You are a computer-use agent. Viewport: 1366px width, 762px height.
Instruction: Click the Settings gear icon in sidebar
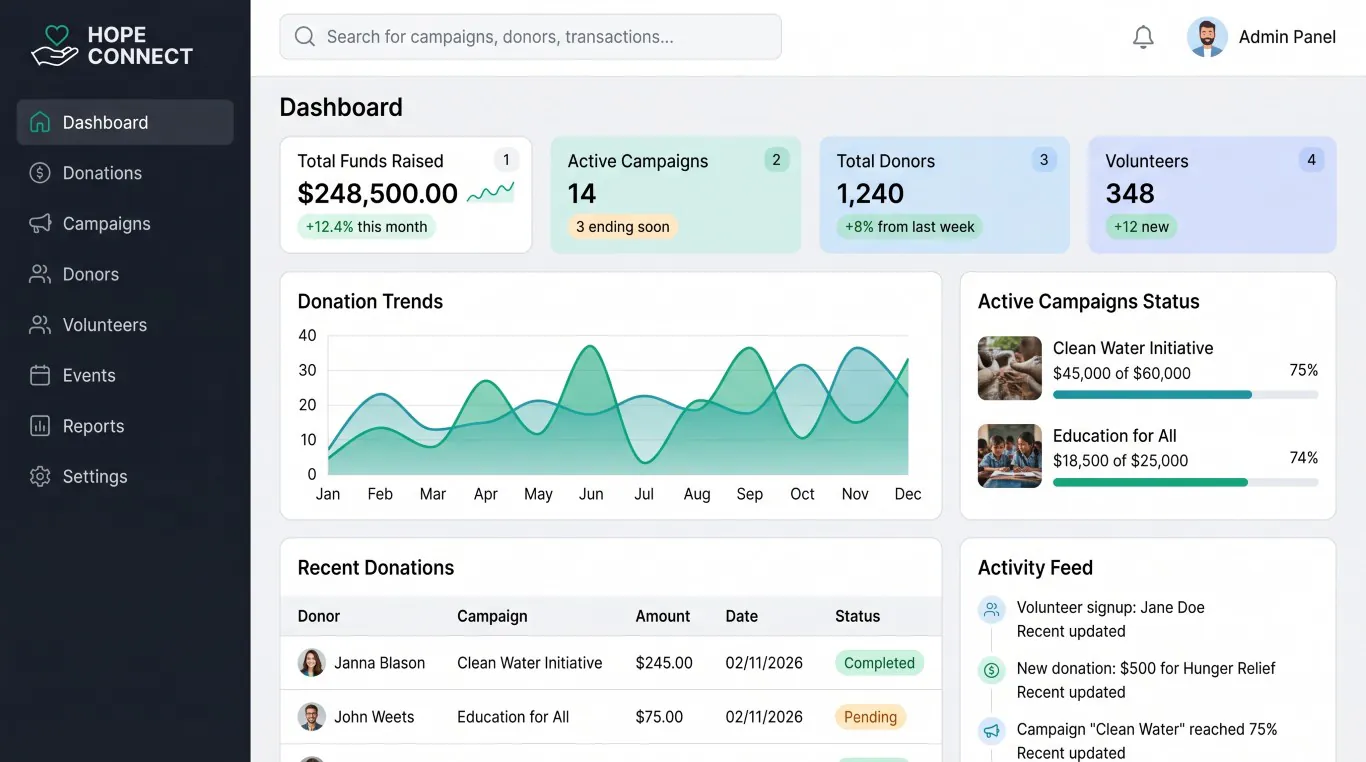coord(40,476)
